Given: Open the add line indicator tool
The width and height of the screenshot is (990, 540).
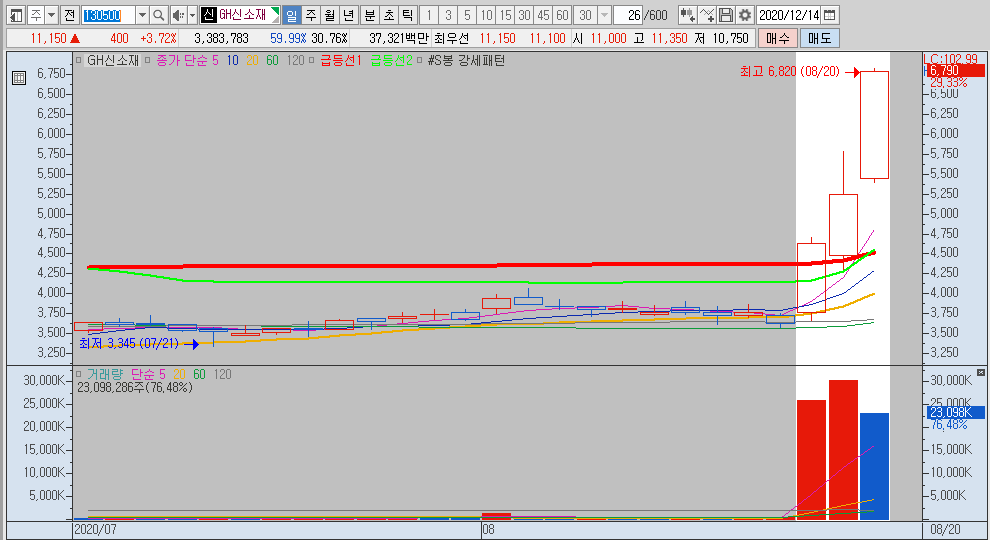Looking at the screenshot, I should [x=707, y=15].
